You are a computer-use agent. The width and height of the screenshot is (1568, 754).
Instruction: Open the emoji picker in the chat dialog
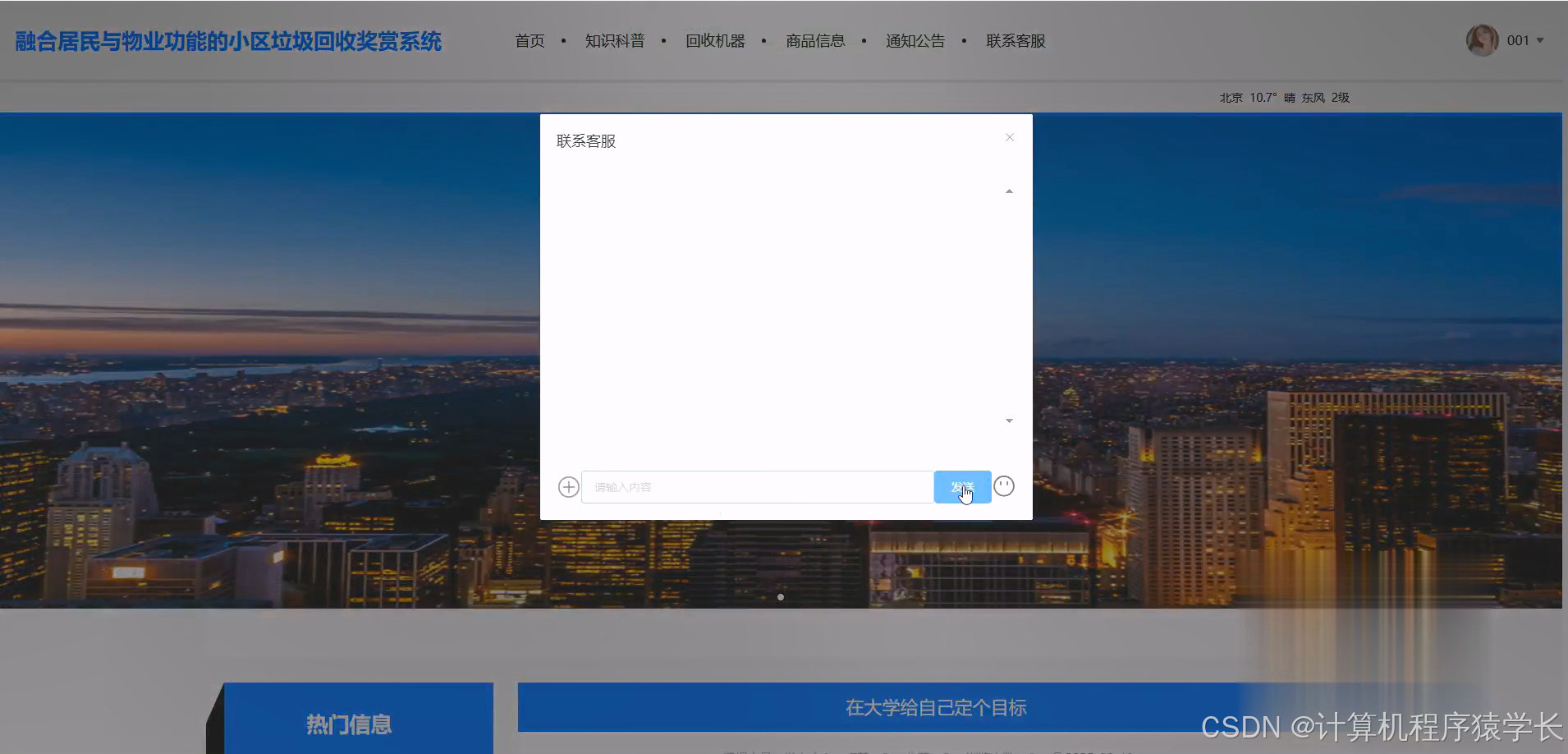pos(1005,485)
